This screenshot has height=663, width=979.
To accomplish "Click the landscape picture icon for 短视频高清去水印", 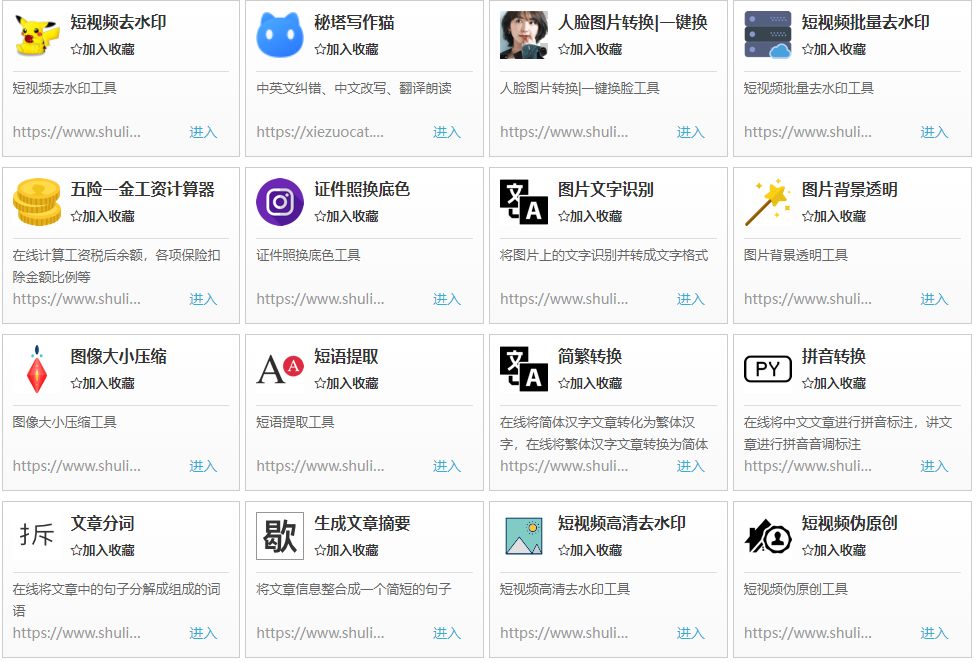I will point(524,536).
